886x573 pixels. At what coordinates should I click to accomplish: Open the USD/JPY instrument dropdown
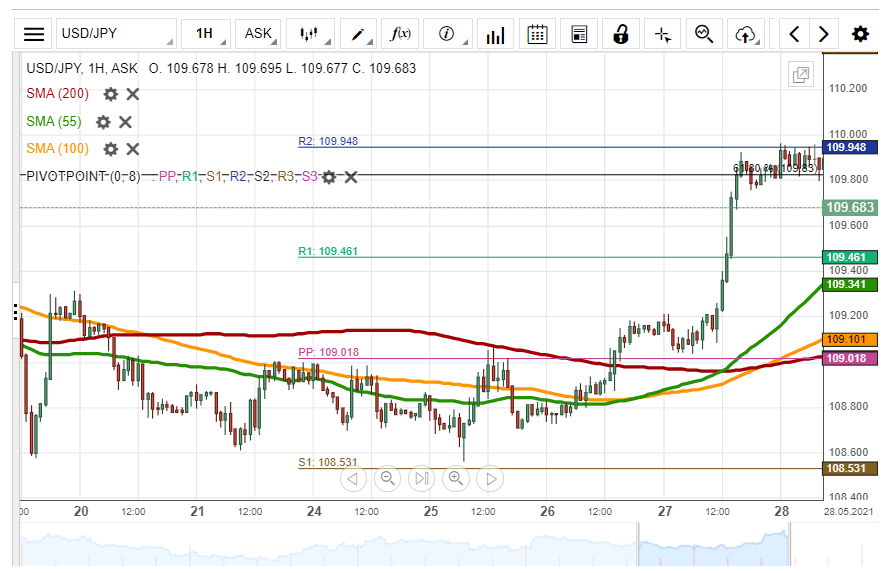click(x=115, y=34)
